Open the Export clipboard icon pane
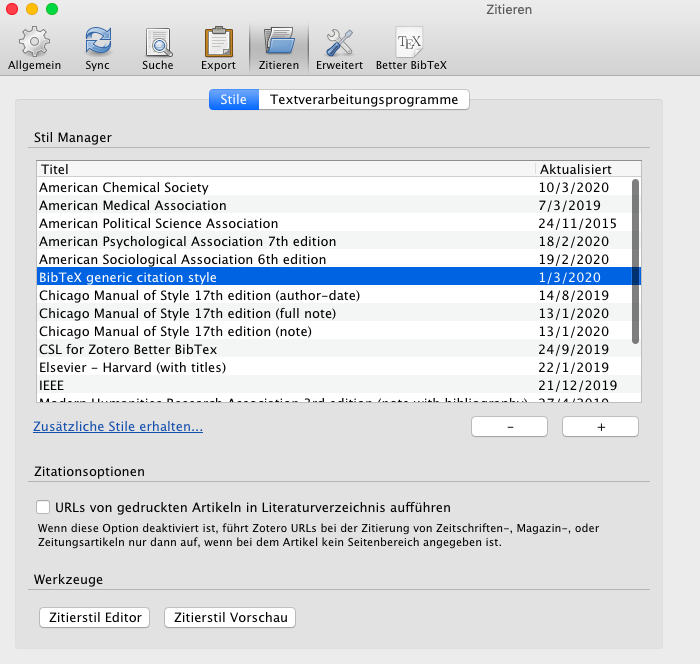 click(218, 42)
